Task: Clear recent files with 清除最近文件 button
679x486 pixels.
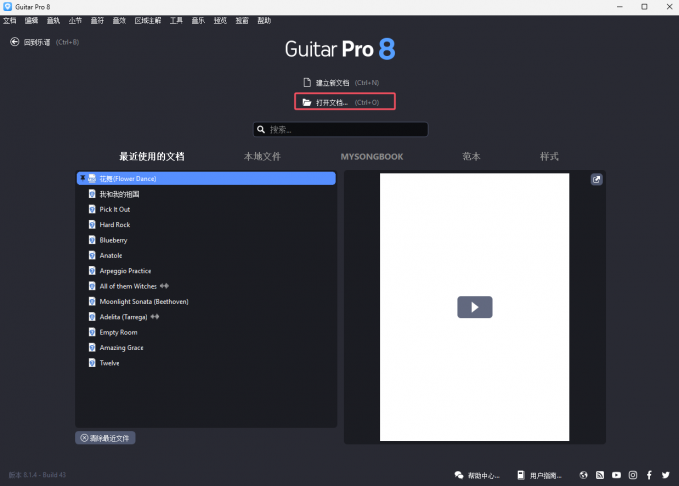Action: [105, 438]
